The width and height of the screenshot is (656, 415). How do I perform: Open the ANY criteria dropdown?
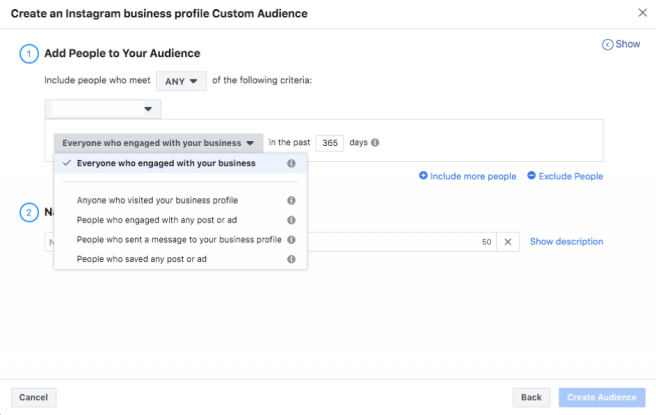[x=181, y=81]
